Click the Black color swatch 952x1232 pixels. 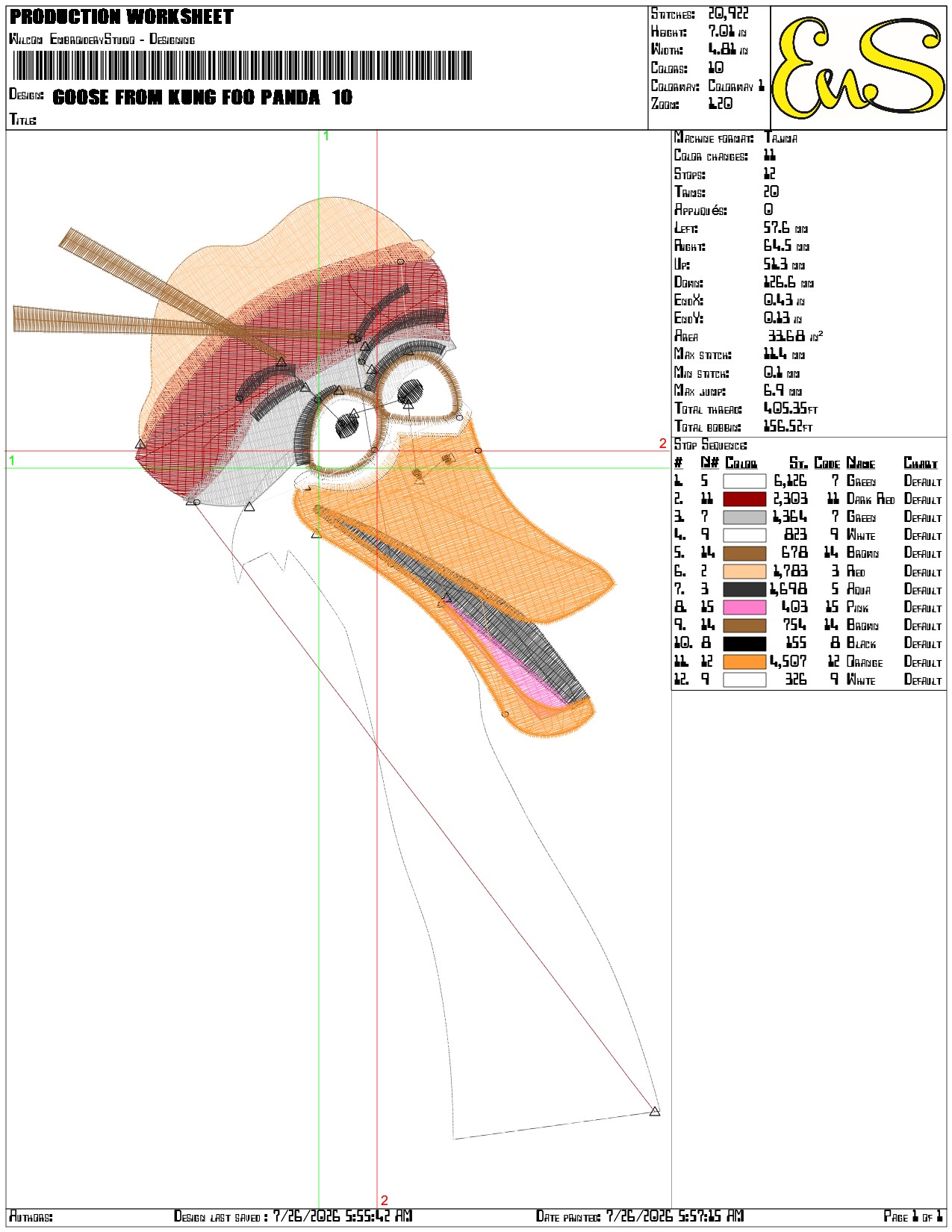744,644
